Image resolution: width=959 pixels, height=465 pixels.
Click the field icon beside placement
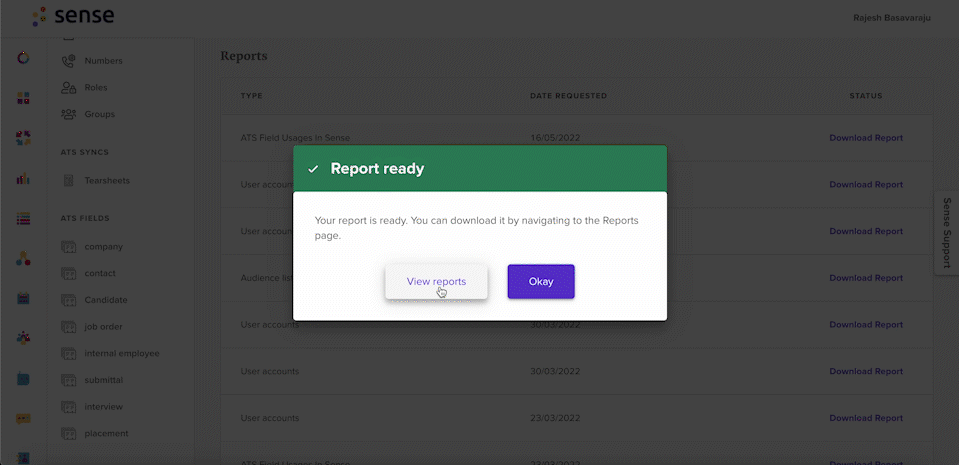coord(68,433)
